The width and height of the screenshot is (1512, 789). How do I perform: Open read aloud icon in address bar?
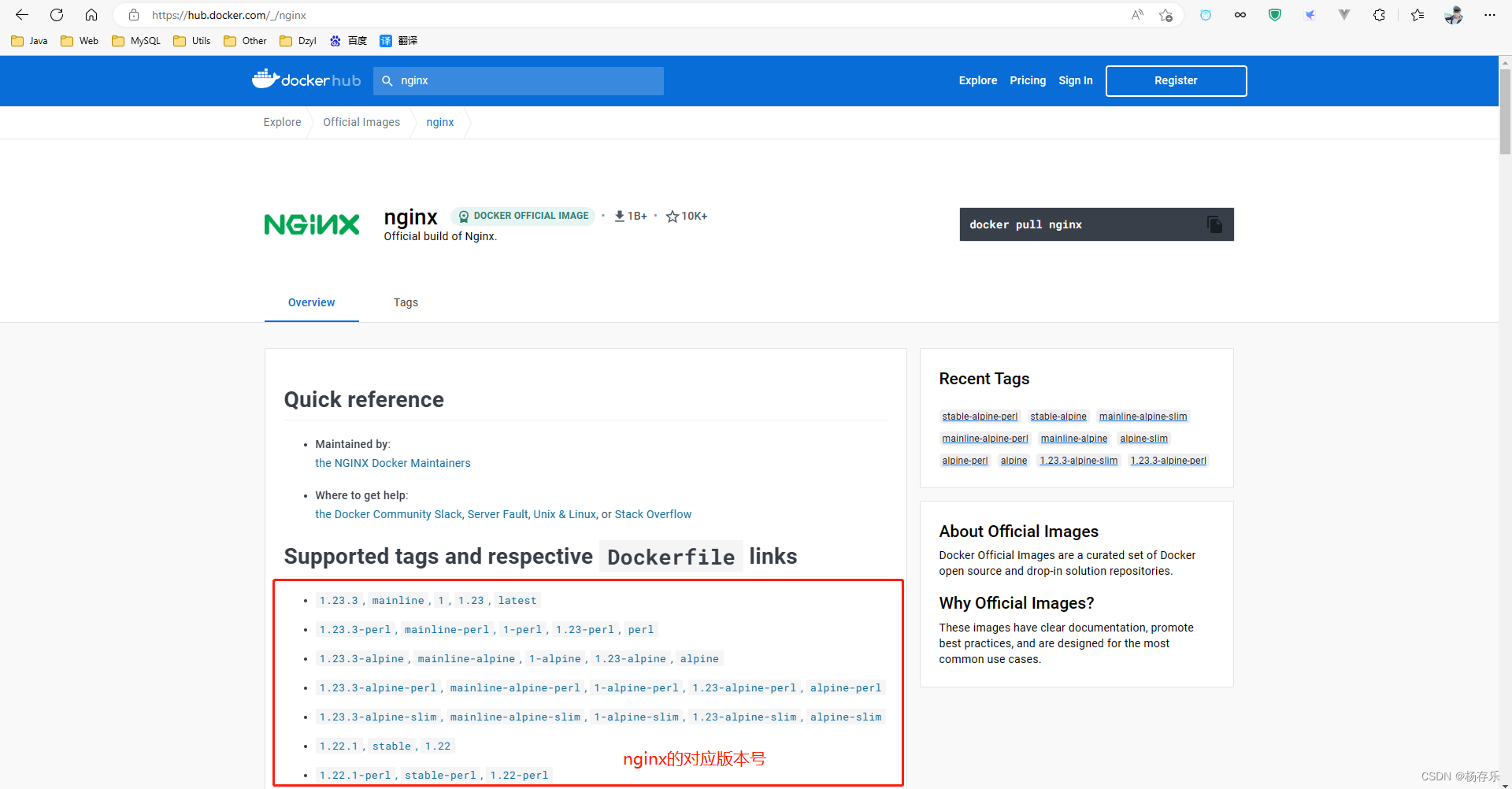click(x=1137, y=15)
